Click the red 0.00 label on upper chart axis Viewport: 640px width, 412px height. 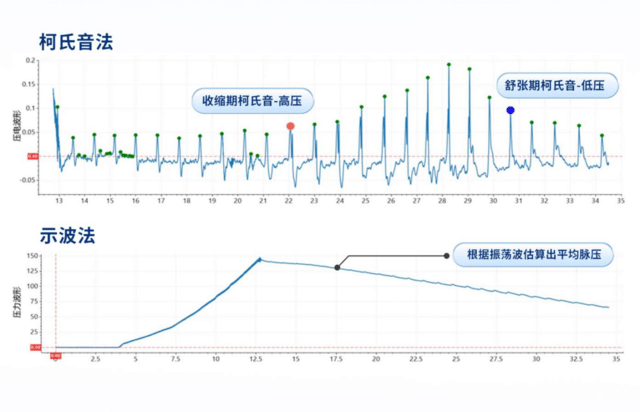[33, 156]
